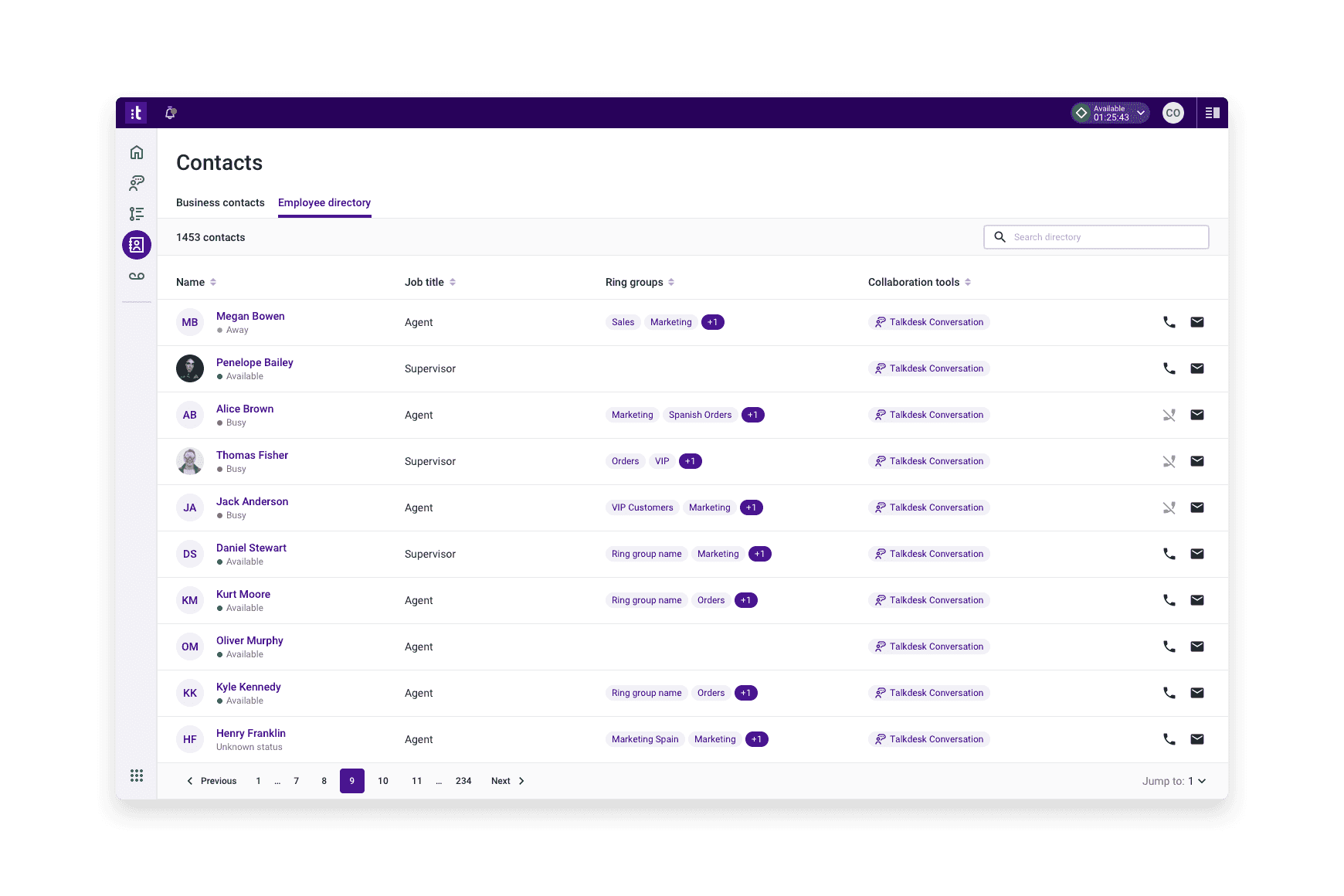Toggle the right side panel icon
The height and width of the screenshot is (896, 1344).
[1212, 113]
